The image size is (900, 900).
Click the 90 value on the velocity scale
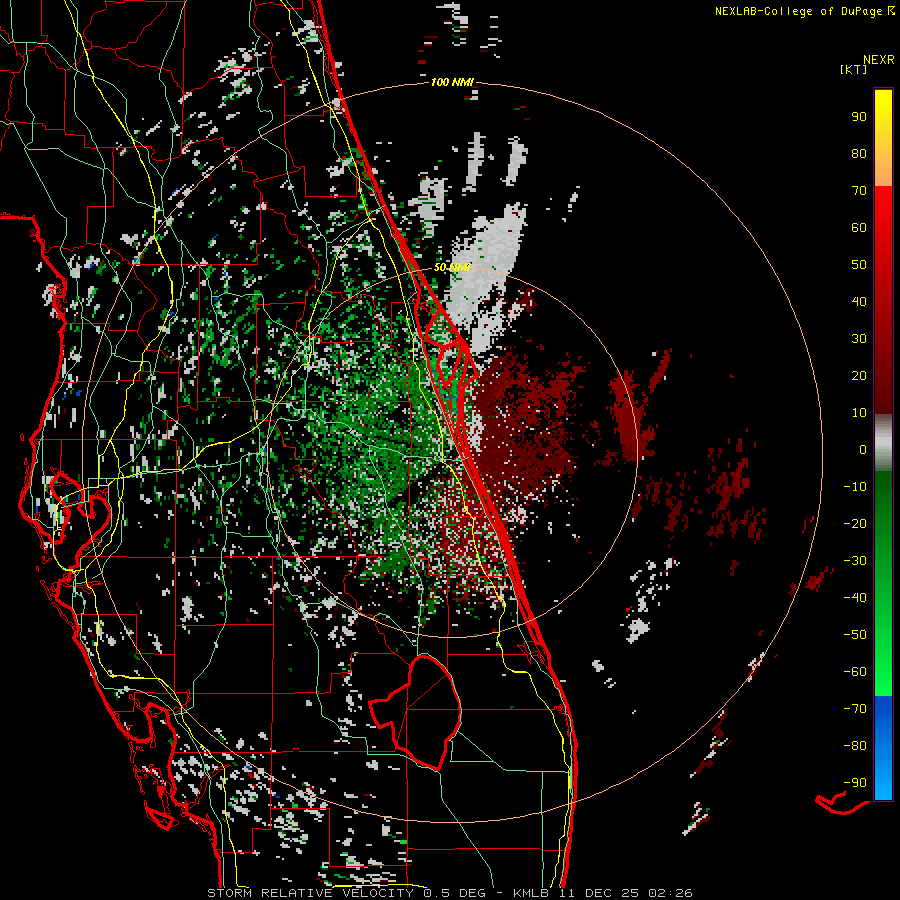coord(859,117)
